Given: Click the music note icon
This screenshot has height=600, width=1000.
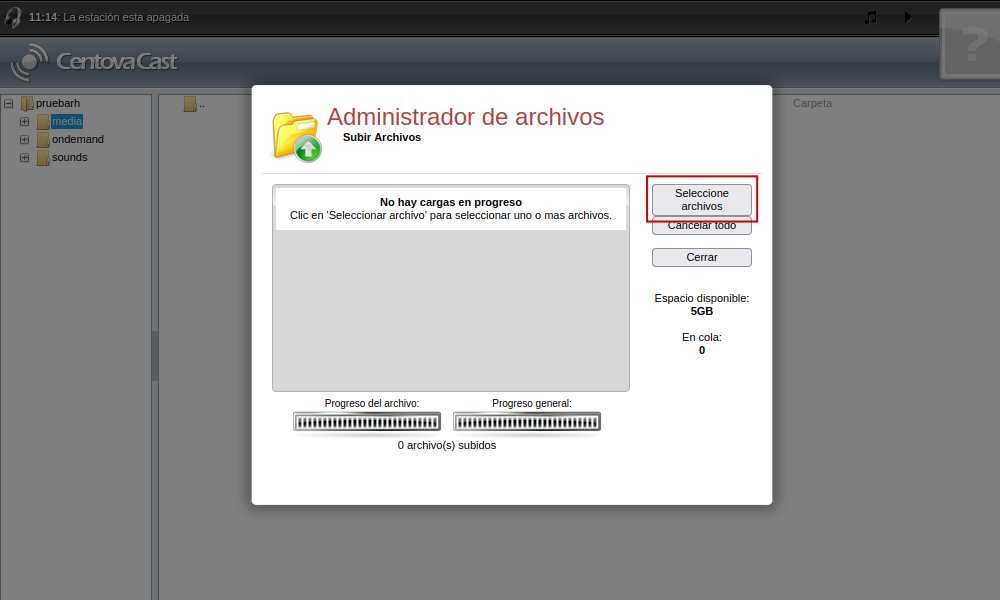Looking at the screenshot, I should point(871,17).
